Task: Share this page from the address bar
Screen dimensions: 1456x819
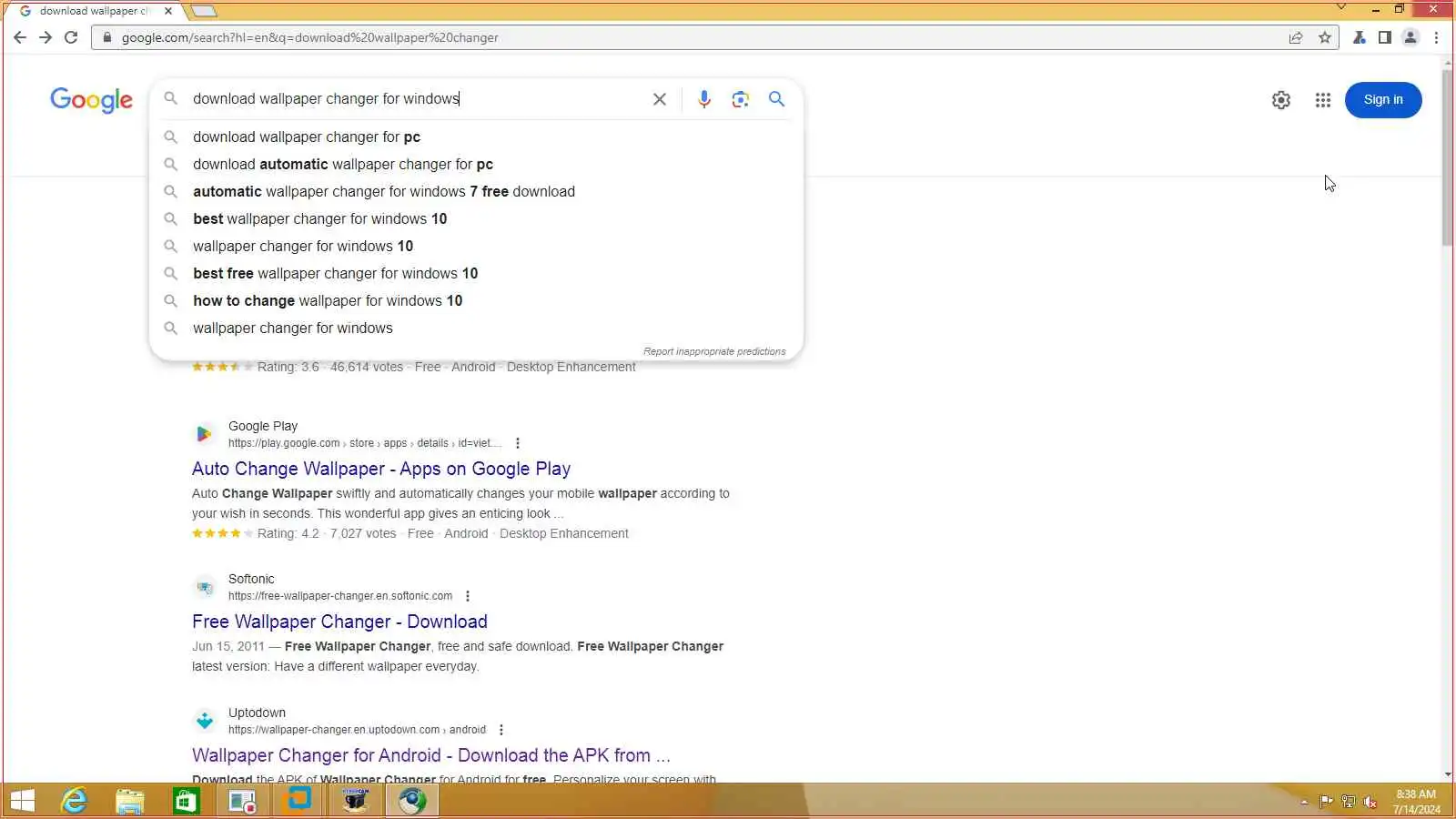Action: (1296, 37)
